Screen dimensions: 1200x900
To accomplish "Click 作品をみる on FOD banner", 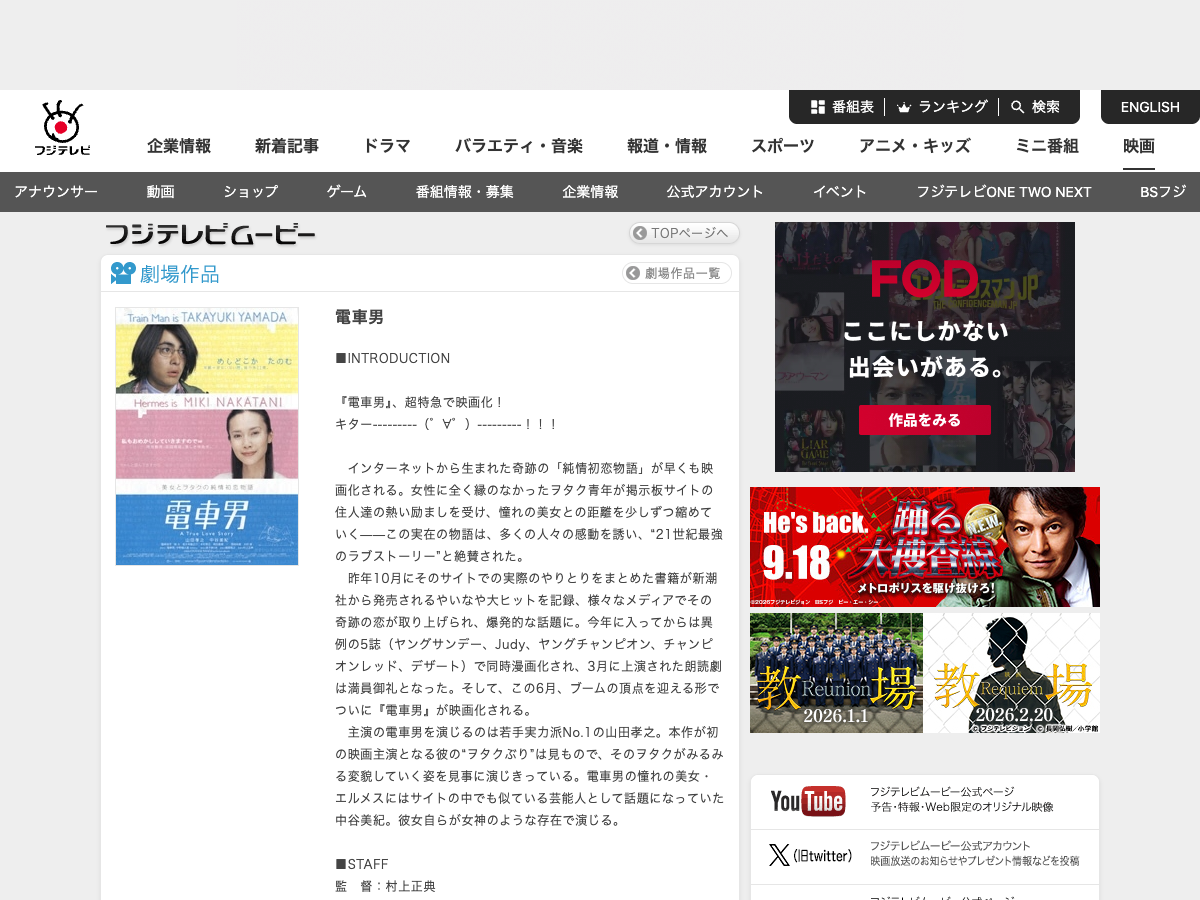I will coord(925,420).
